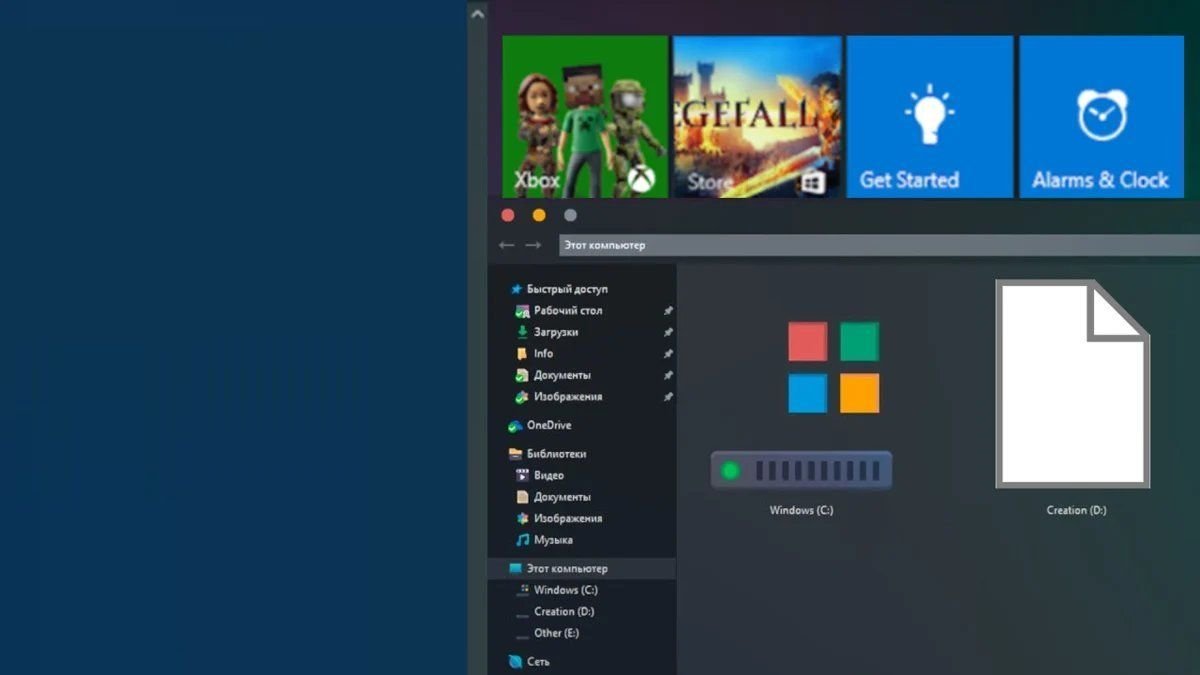
Task: Click the Сеть network icon
Action: tap(515, 662)
